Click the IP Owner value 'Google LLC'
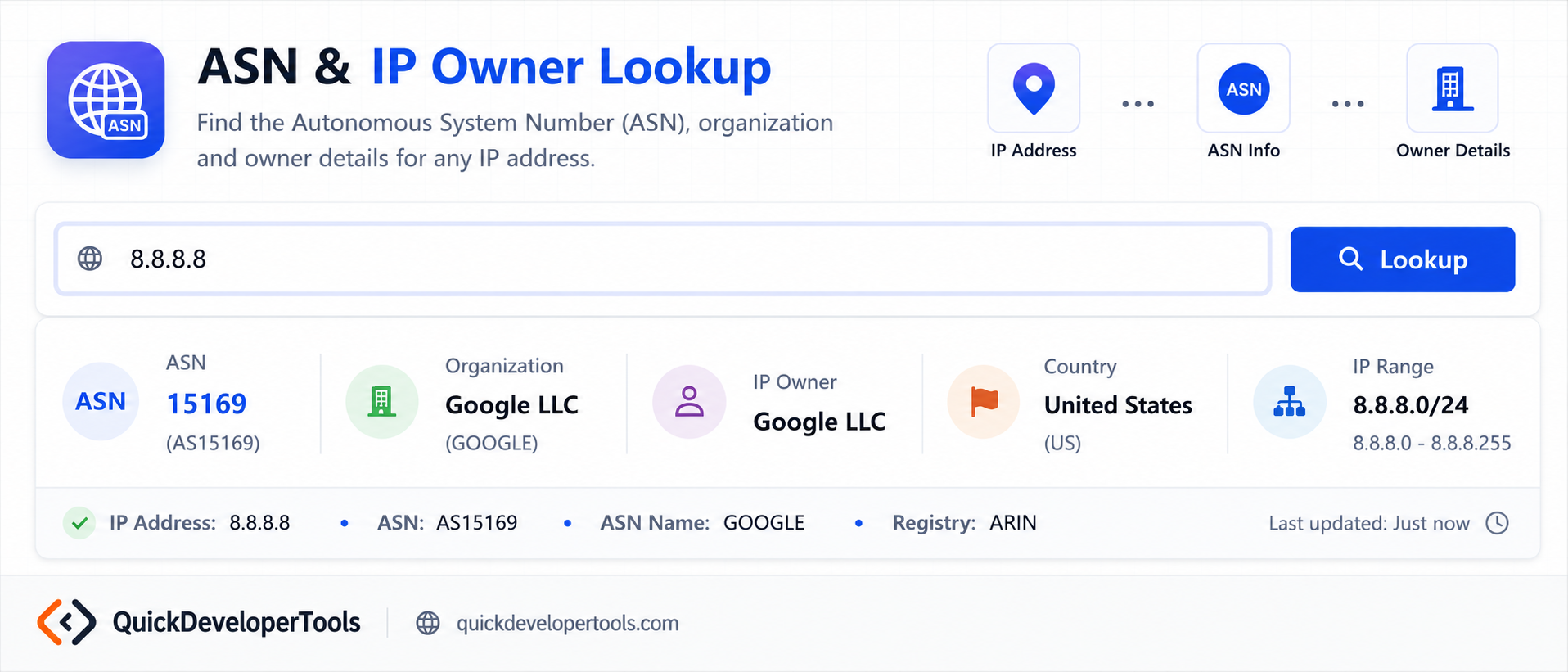The image size is (1568, 672). coord(819,422)
